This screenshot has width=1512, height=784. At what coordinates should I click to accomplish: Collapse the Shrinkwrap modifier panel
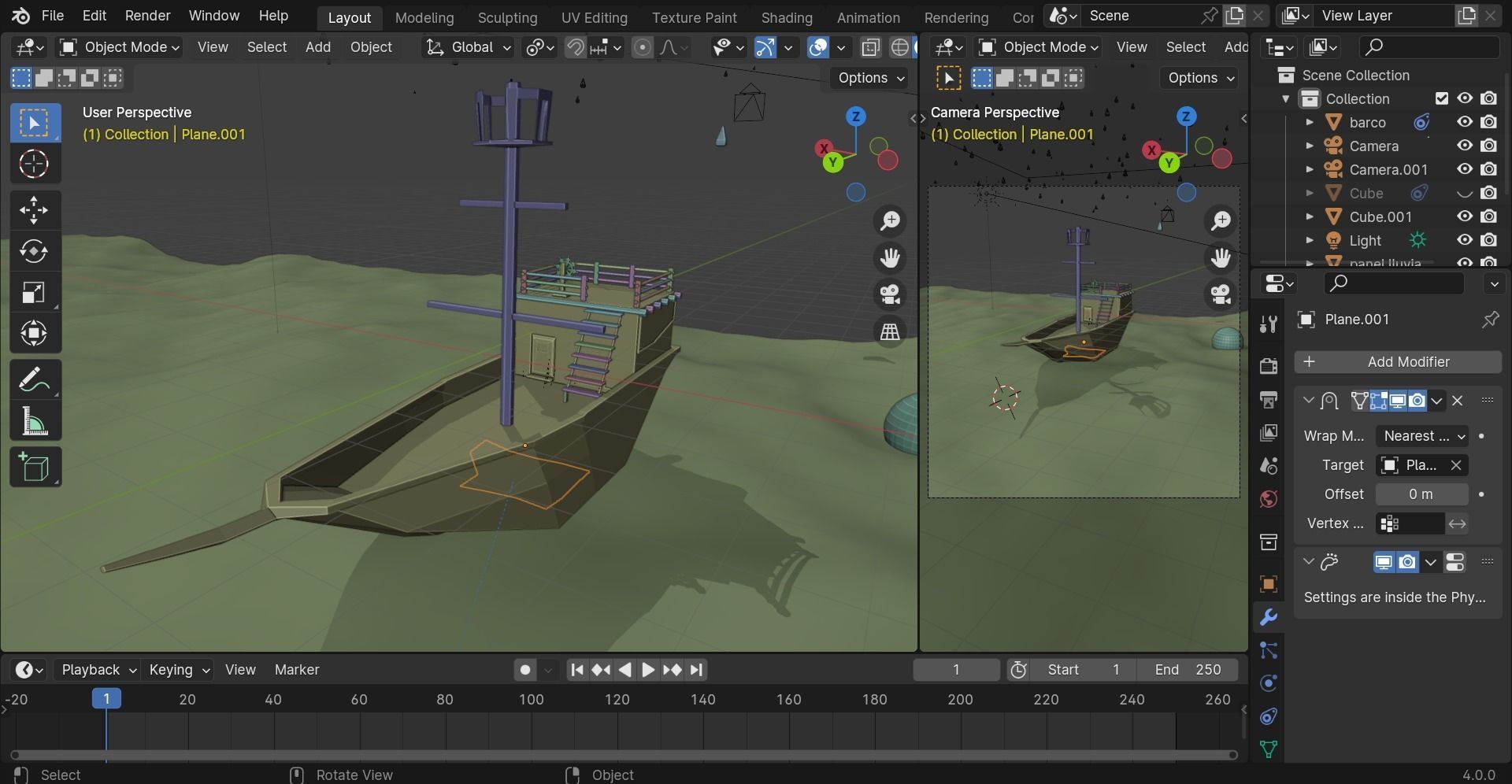[x=1308, y=401]
